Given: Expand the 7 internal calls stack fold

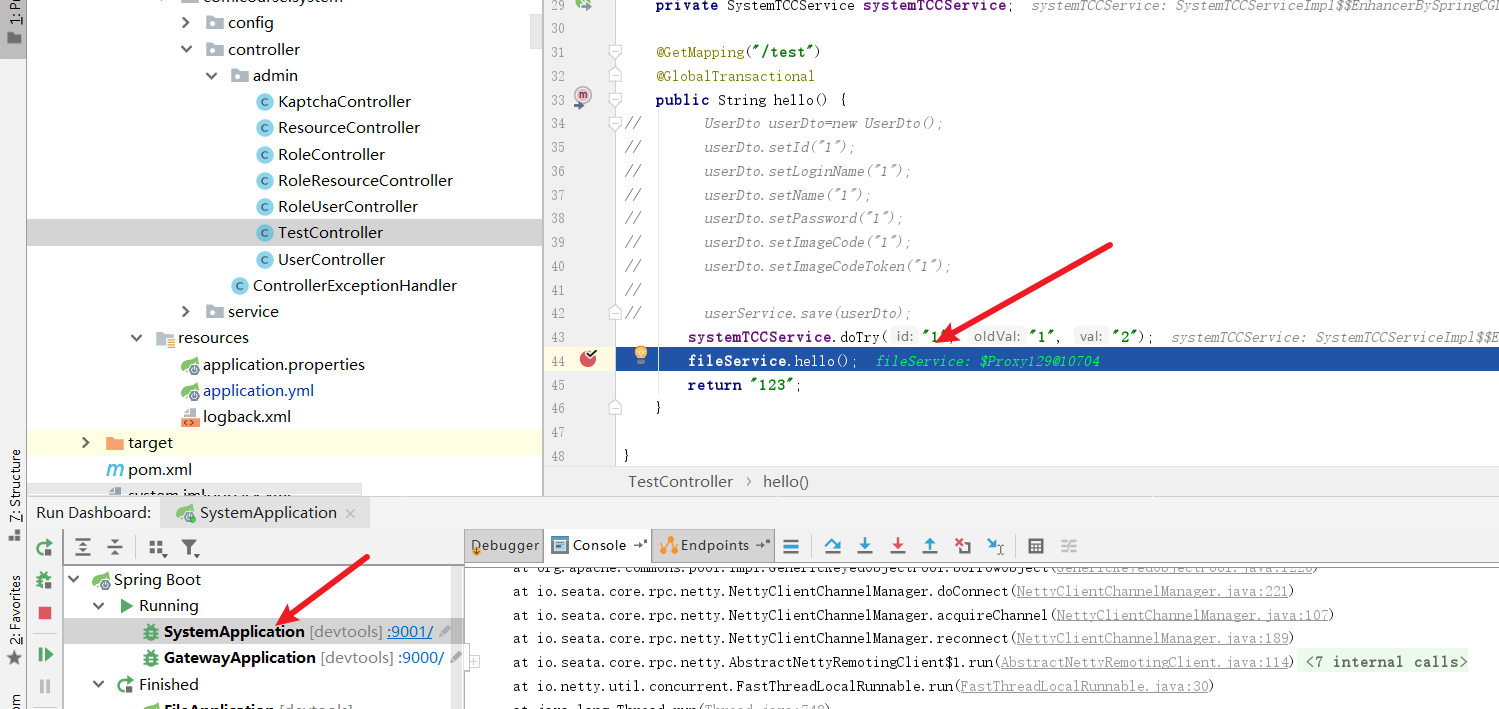Looking at the screenshot, I should point(1384,662).
